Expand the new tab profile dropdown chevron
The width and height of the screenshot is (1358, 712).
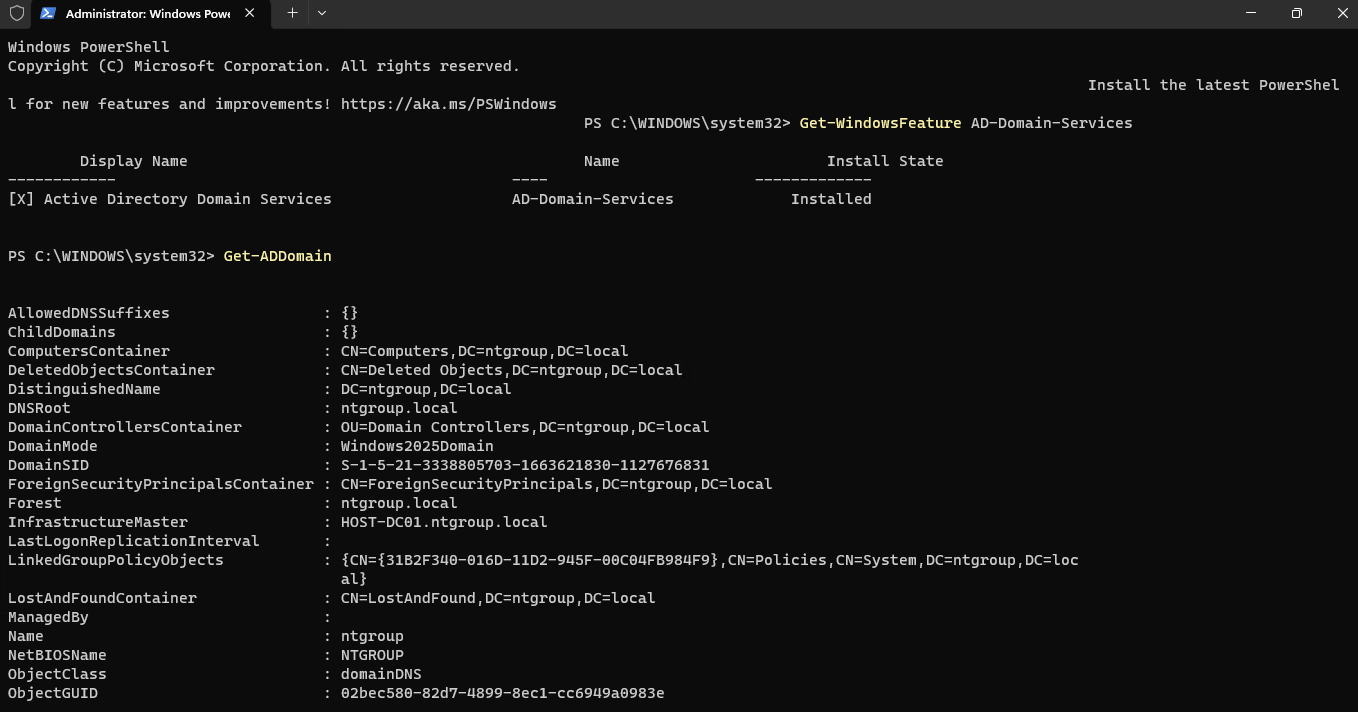(x=321, y=13)
